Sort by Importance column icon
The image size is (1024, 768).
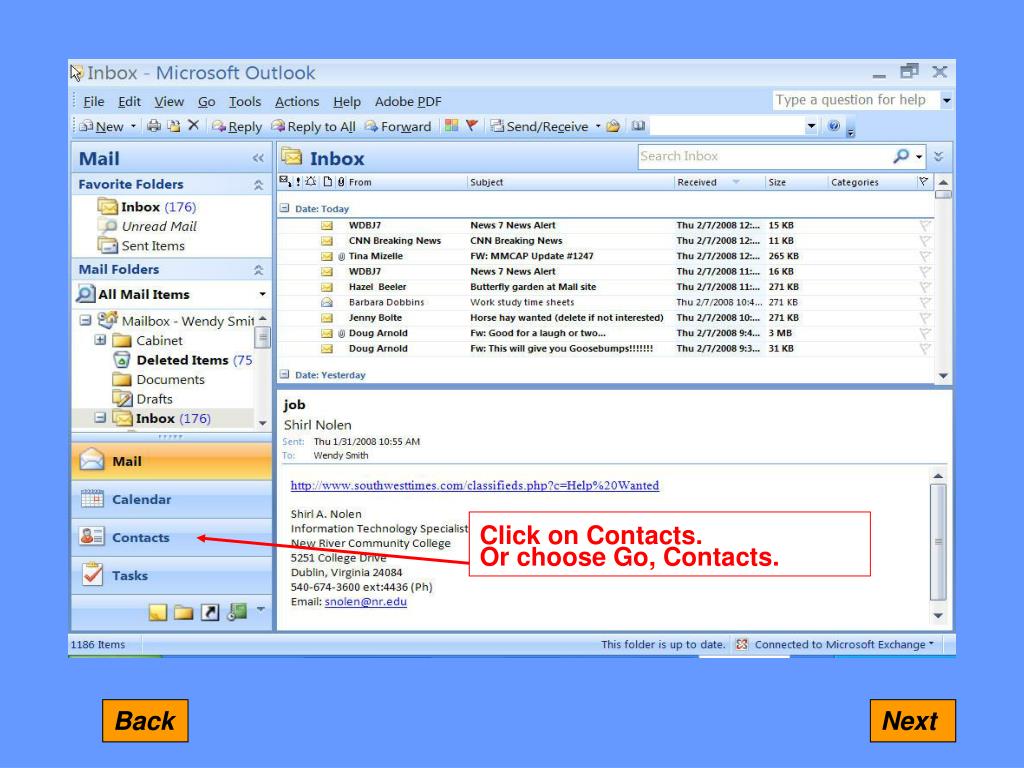click(x=298, y=182)
